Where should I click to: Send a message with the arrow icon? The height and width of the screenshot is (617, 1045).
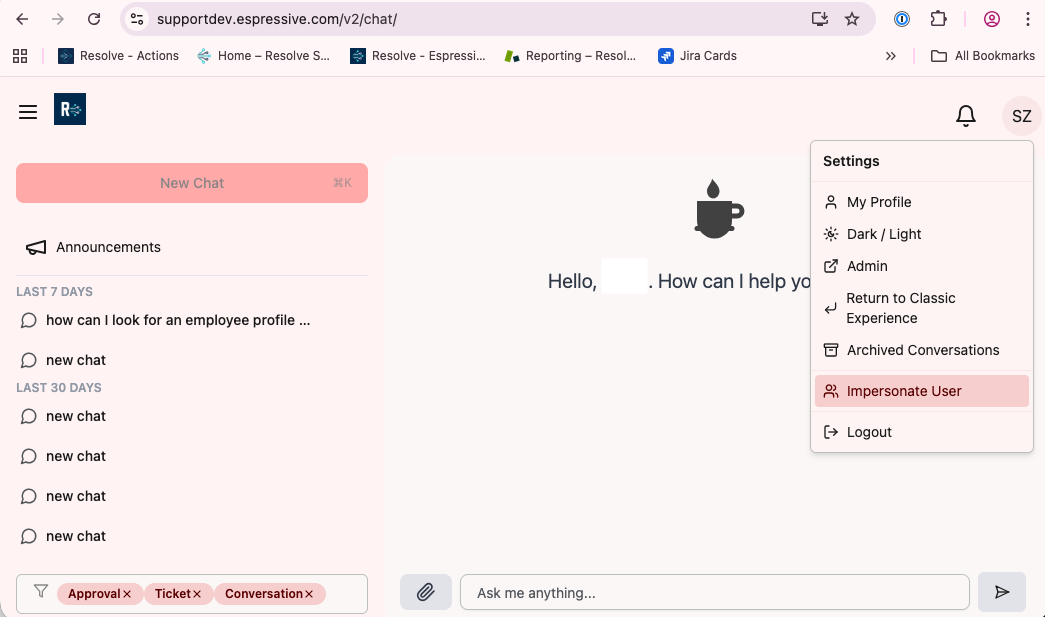point(1002,592)
